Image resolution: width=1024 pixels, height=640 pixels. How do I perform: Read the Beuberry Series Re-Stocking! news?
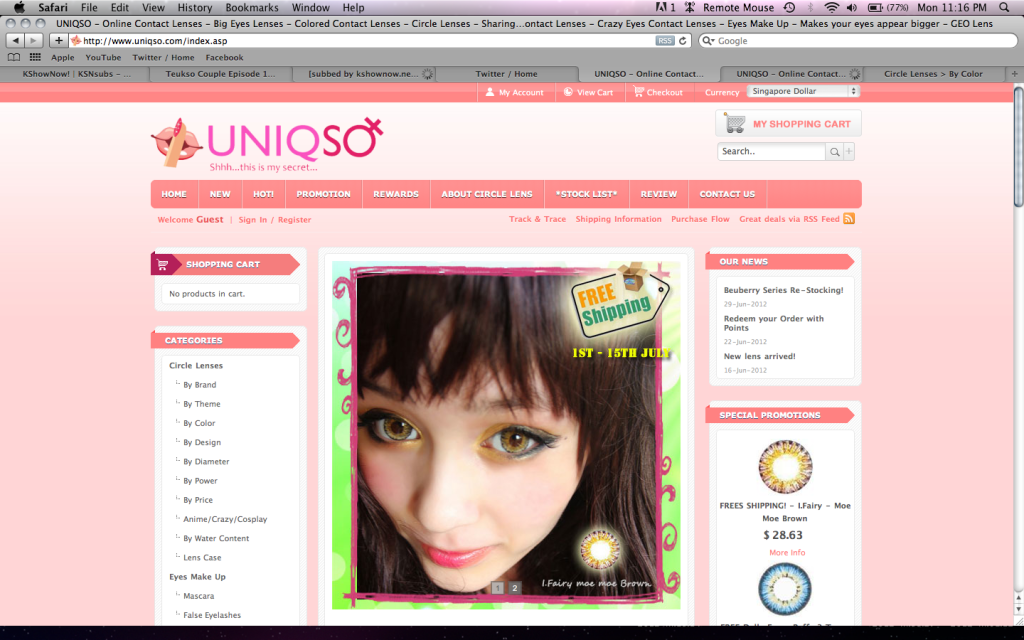click(x=783, y=290)
